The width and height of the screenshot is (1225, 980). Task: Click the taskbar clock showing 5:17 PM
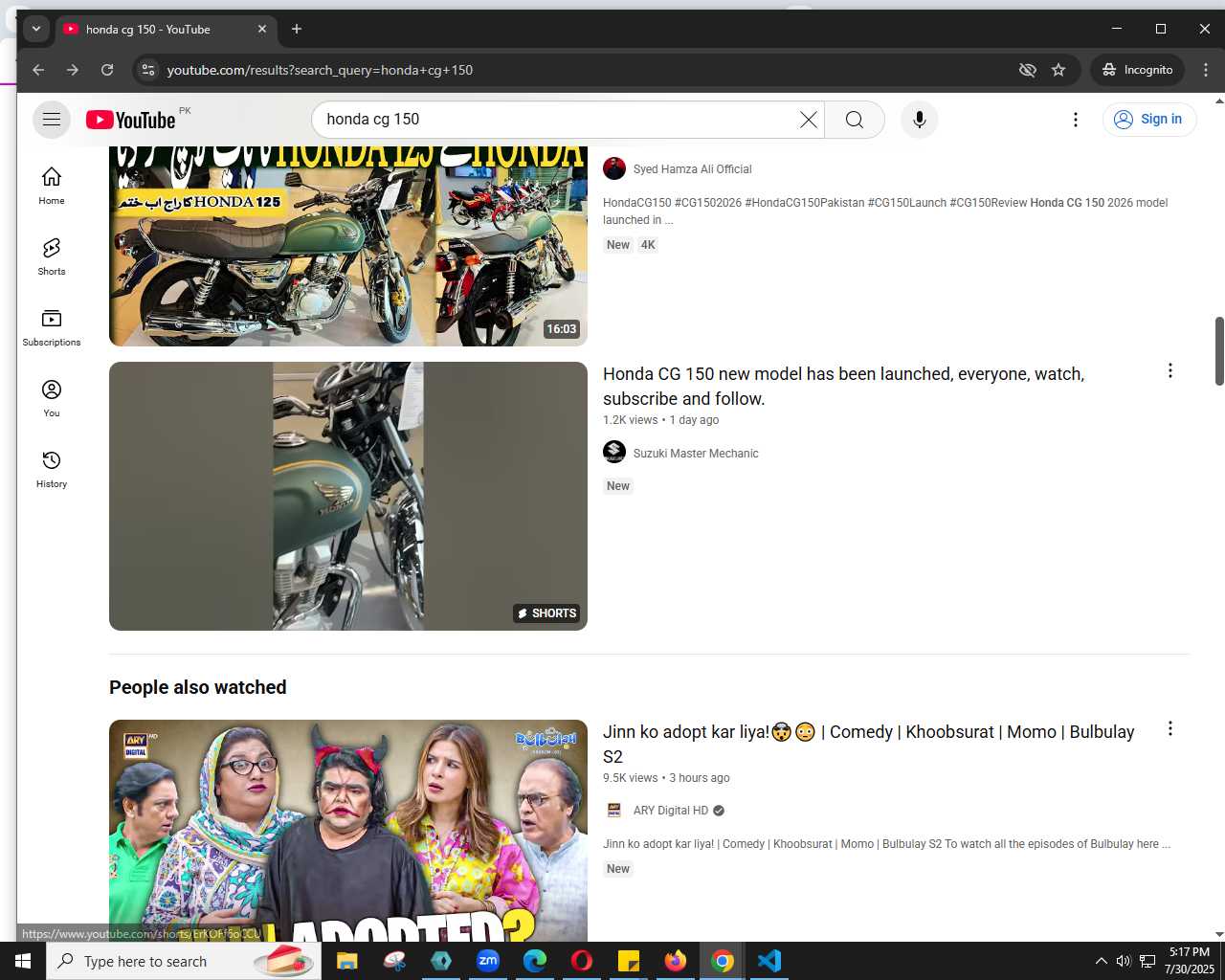point(1190,961)
